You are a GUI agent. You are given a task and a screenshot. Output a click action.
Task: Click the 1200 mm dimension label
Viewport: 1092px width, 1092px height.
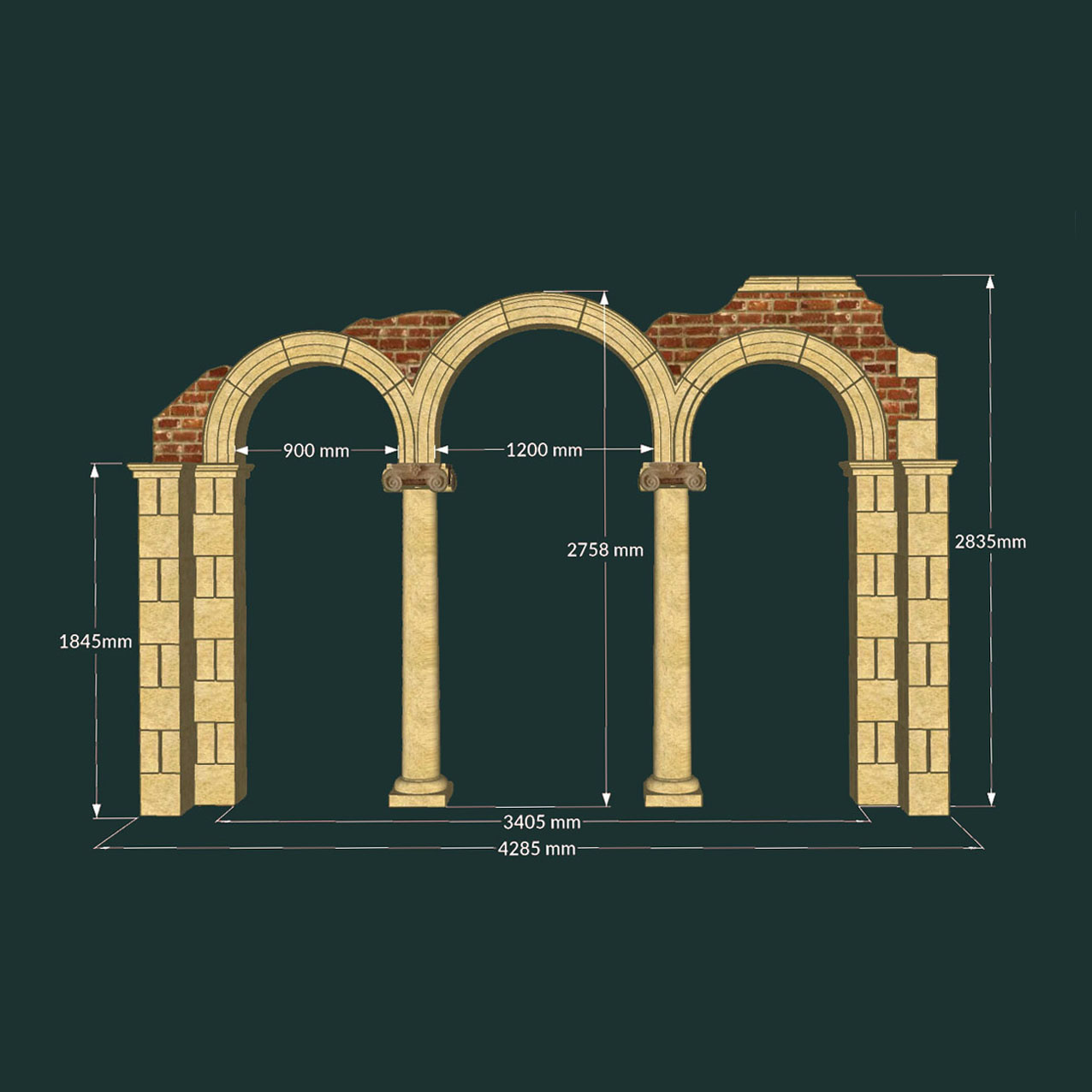coord(544,450)
